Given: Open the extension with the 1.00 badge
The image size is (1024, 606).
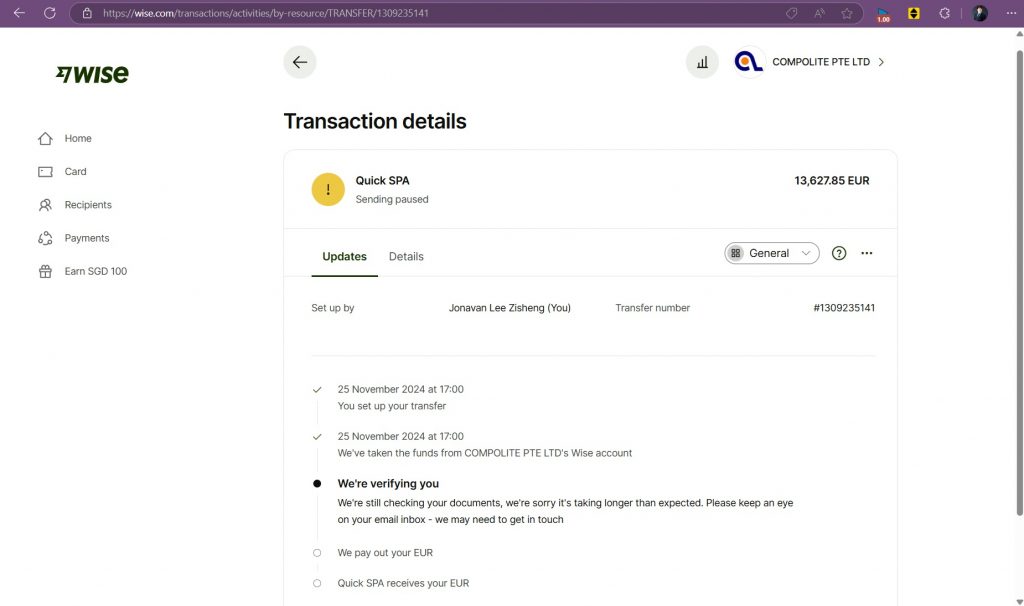Looking at the screenshot, I should (x=883, y=14).
